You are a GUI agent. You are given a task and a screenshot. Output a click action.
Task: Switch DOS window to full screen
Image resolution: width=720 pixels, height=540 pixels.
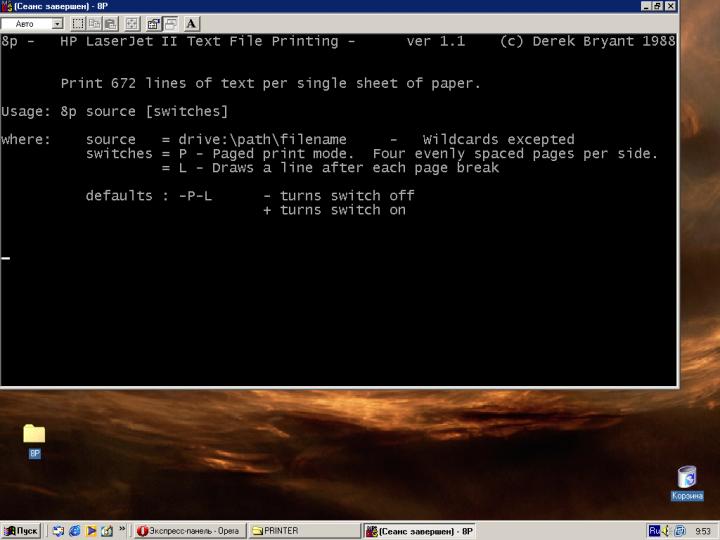pyautogui.click(x=132, y=23)
